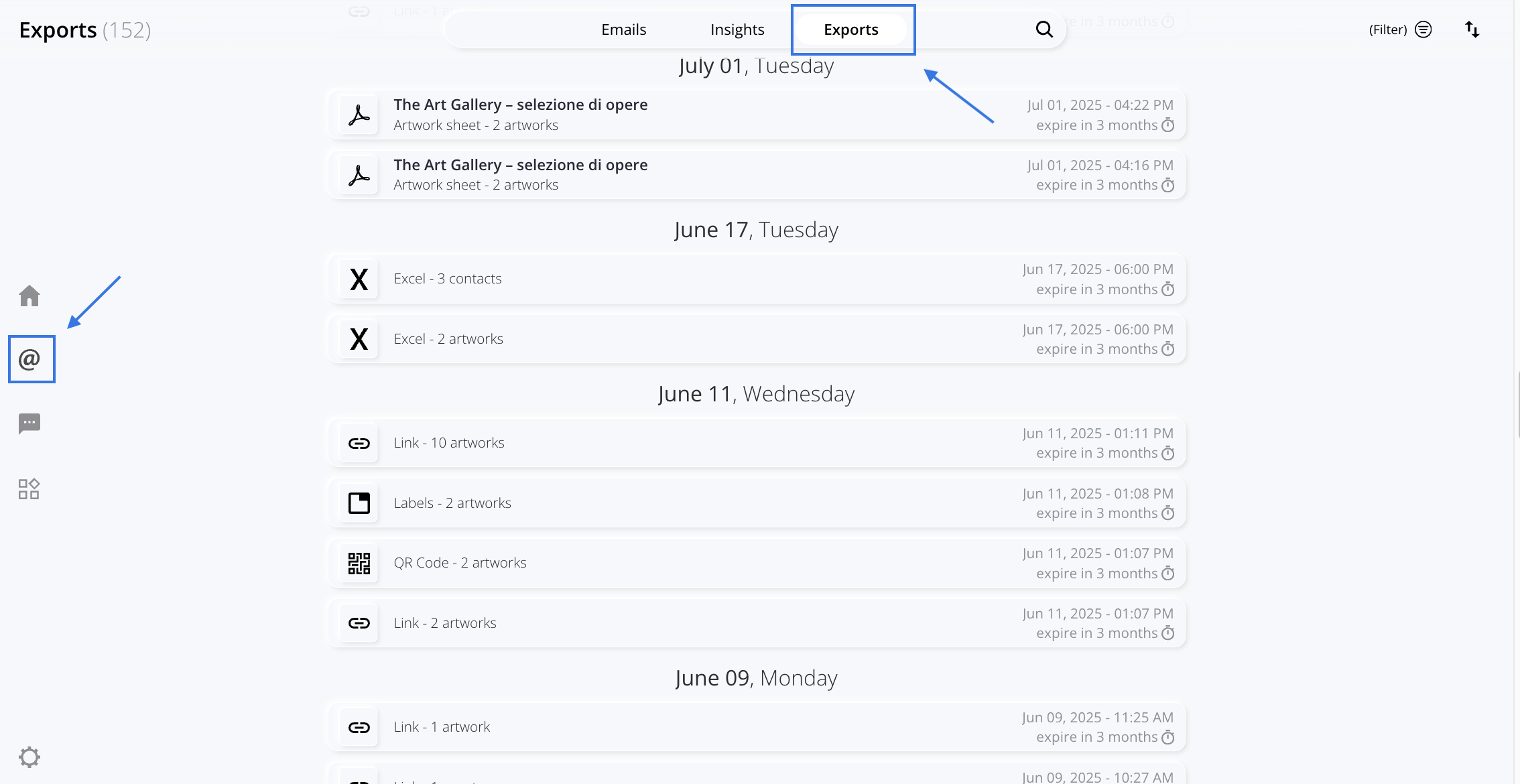Open the apps grid sidebar icon

click(29, 488)
